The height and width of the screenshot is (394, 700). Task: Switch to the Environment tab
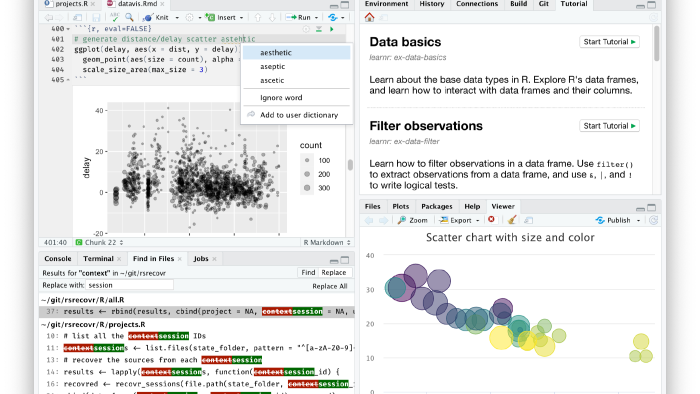(x=387, y=4)
